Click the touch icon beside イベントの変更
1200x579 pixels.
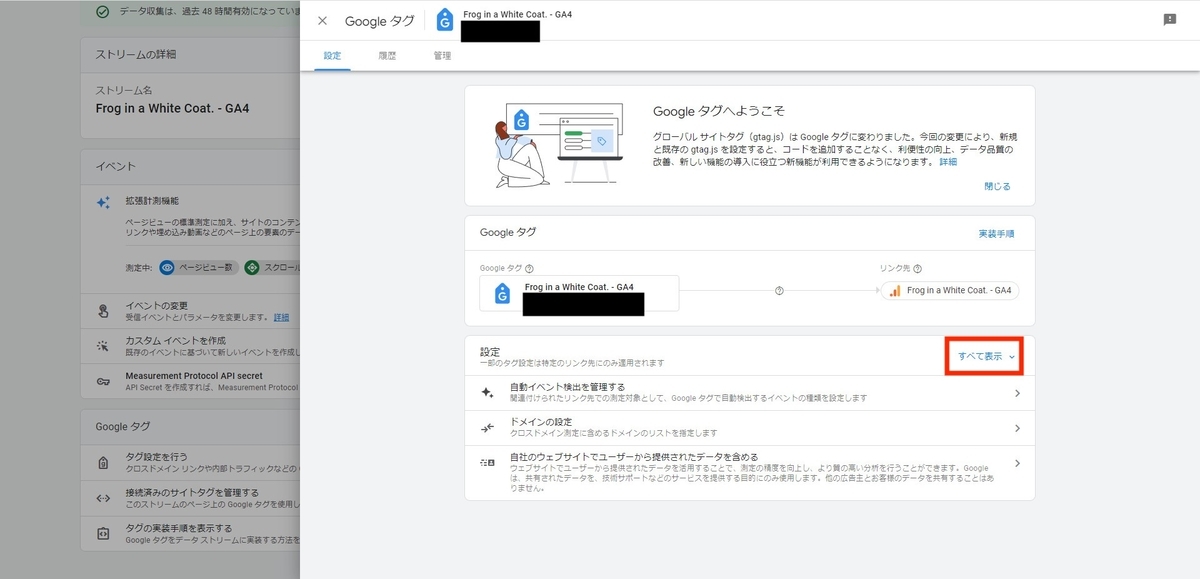coord(103,311)
